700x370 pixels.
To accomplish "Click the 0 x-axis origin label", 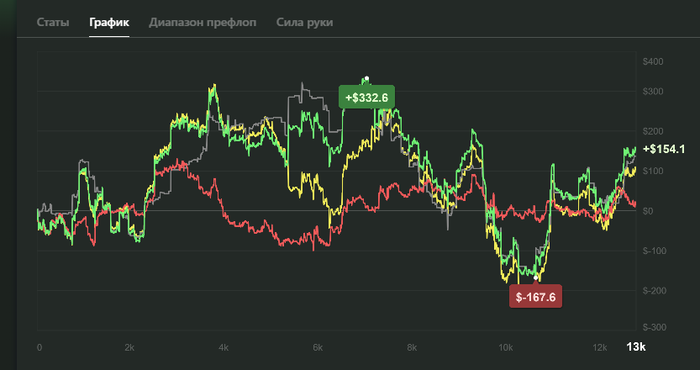I will 39,347.
